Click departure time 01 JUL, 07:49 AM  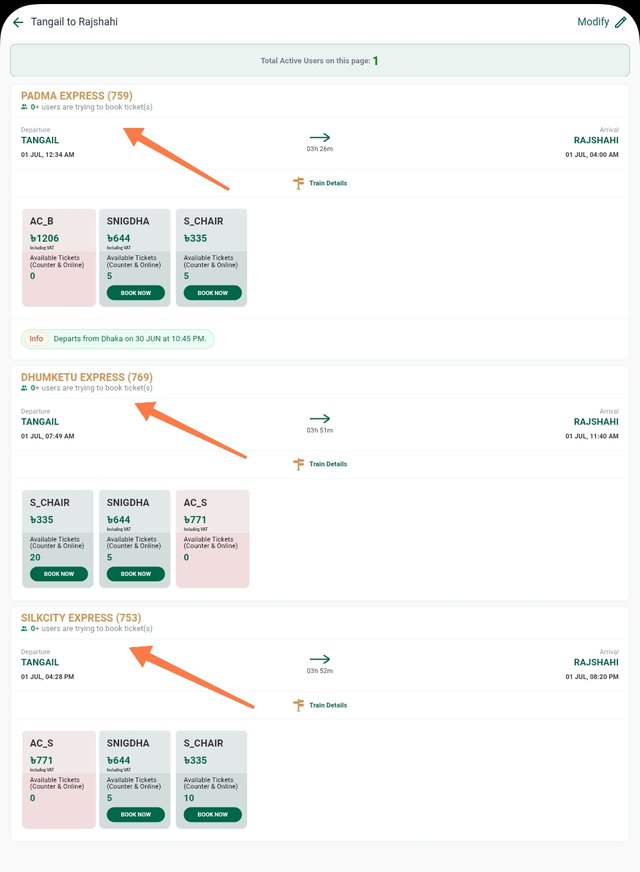48,436
